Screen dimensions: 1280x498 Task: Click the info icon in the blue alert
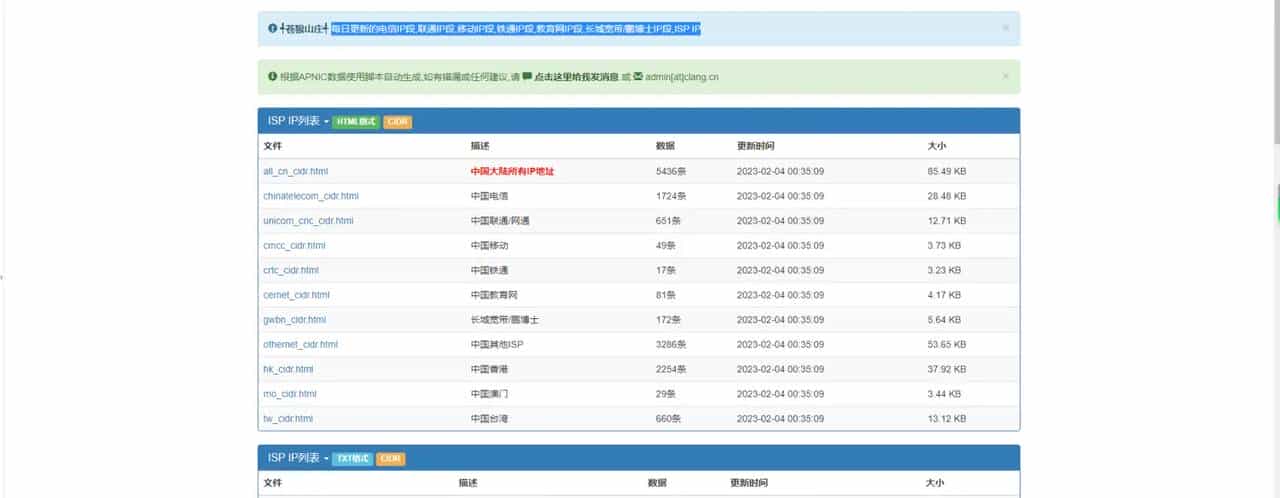click(272, 29)
